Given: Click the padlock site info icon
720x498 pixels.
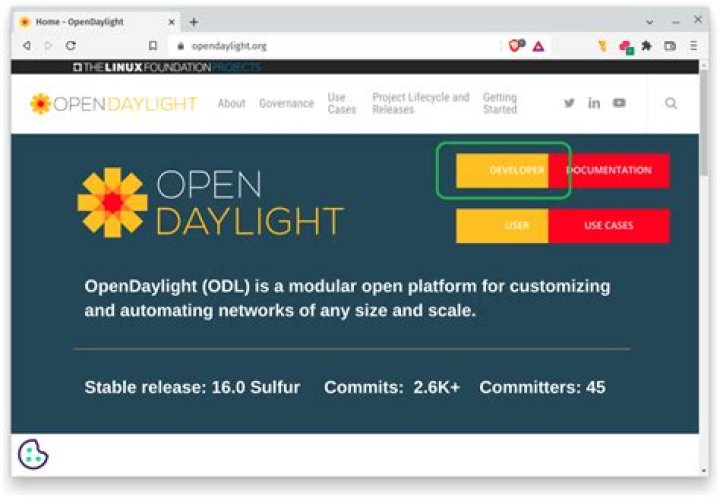Looking at the screenshot, I should click(x=180, y=46).
